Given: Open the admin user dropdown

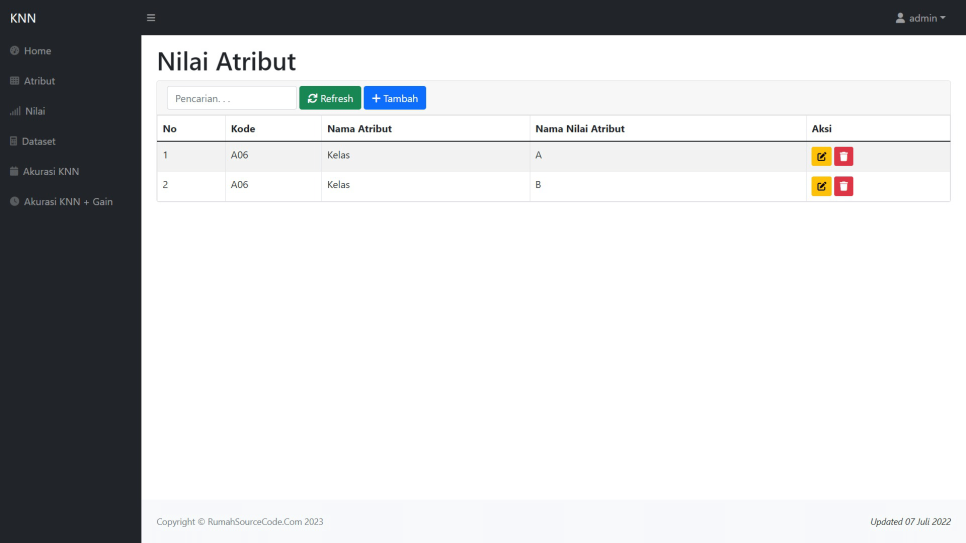Looking at the screenshot, I should (x=920, y=18).
